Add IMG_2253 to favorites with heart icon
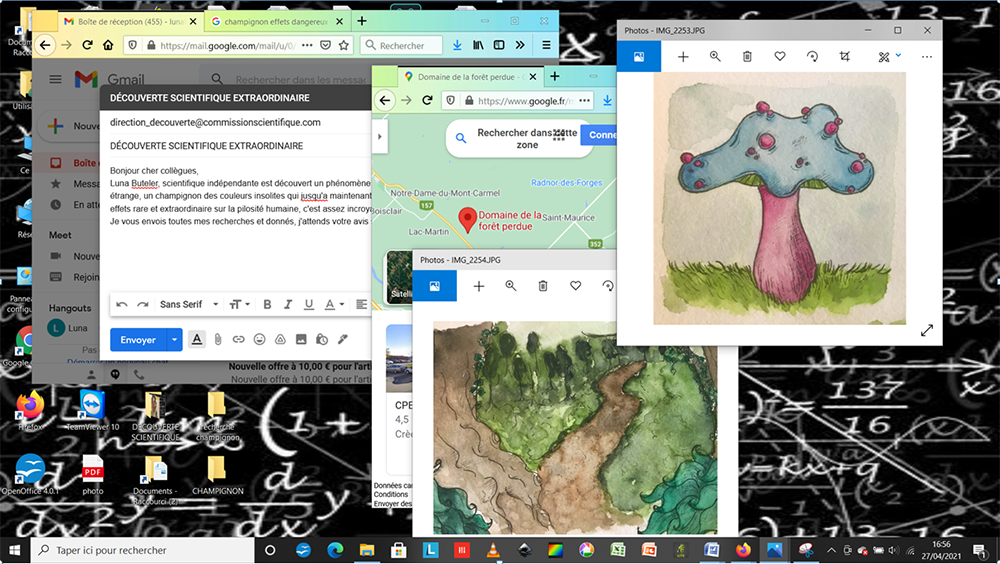Image resolution: width=1000 pixels, height=564 pixels. coord(779,57)
